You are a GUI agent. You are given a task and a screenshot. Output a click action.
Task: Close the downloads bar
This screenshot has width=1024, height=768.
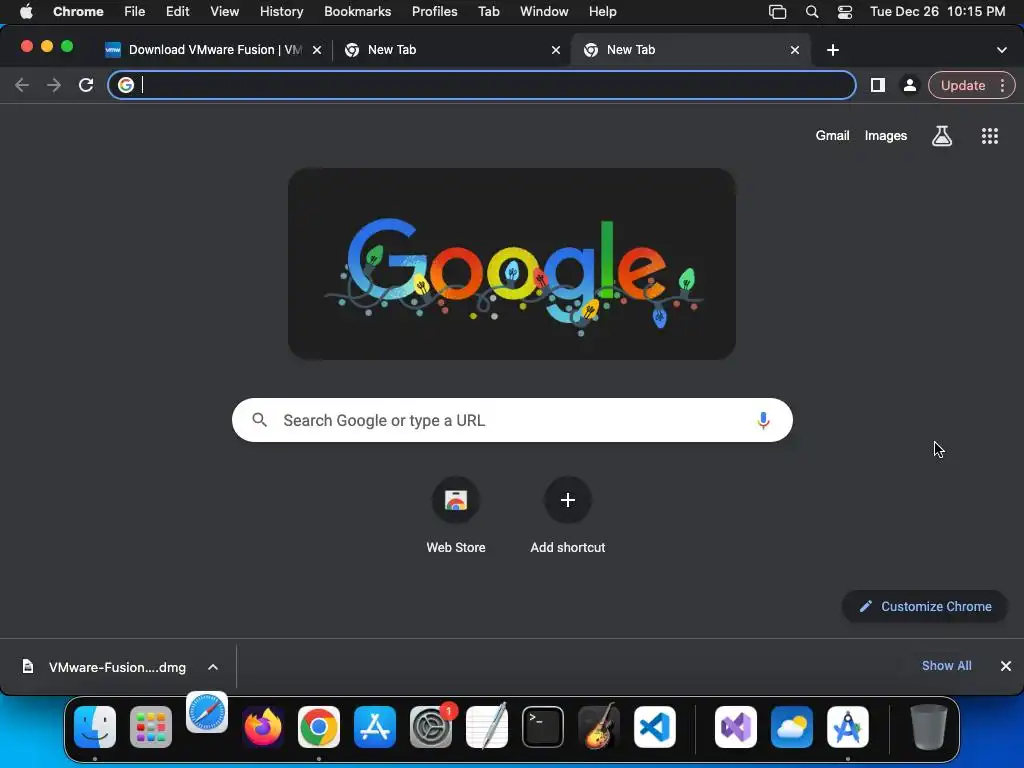1006,665
